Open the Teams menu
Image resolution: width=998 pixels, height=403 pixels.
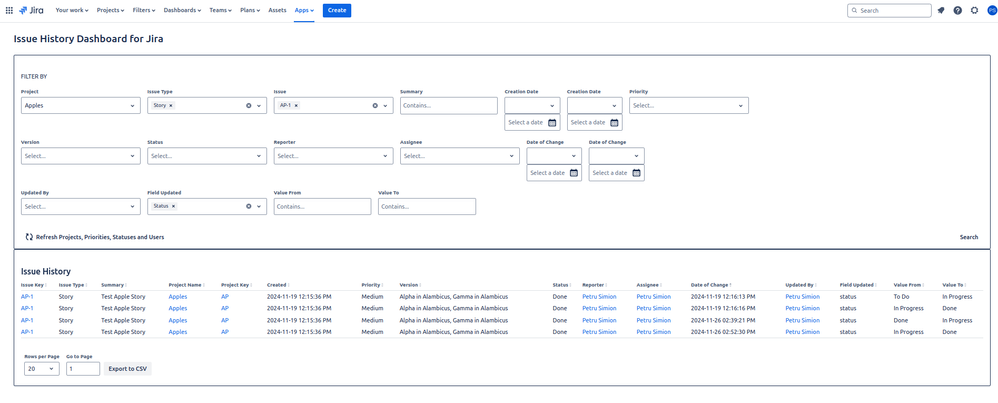point(220,10)
